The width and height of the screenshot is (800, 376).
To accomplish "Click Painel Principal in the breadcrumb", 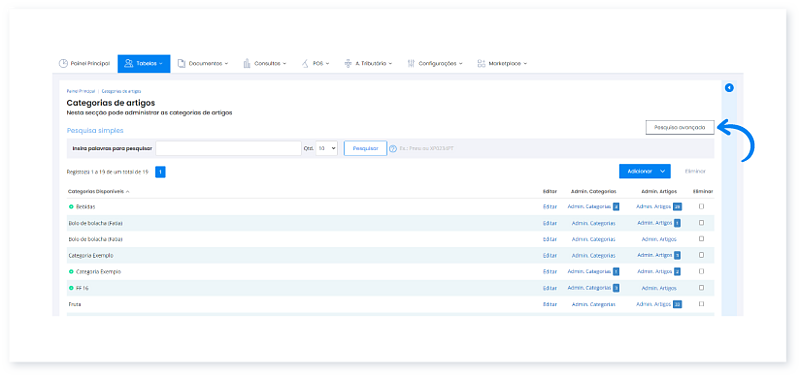I will 81,91.
